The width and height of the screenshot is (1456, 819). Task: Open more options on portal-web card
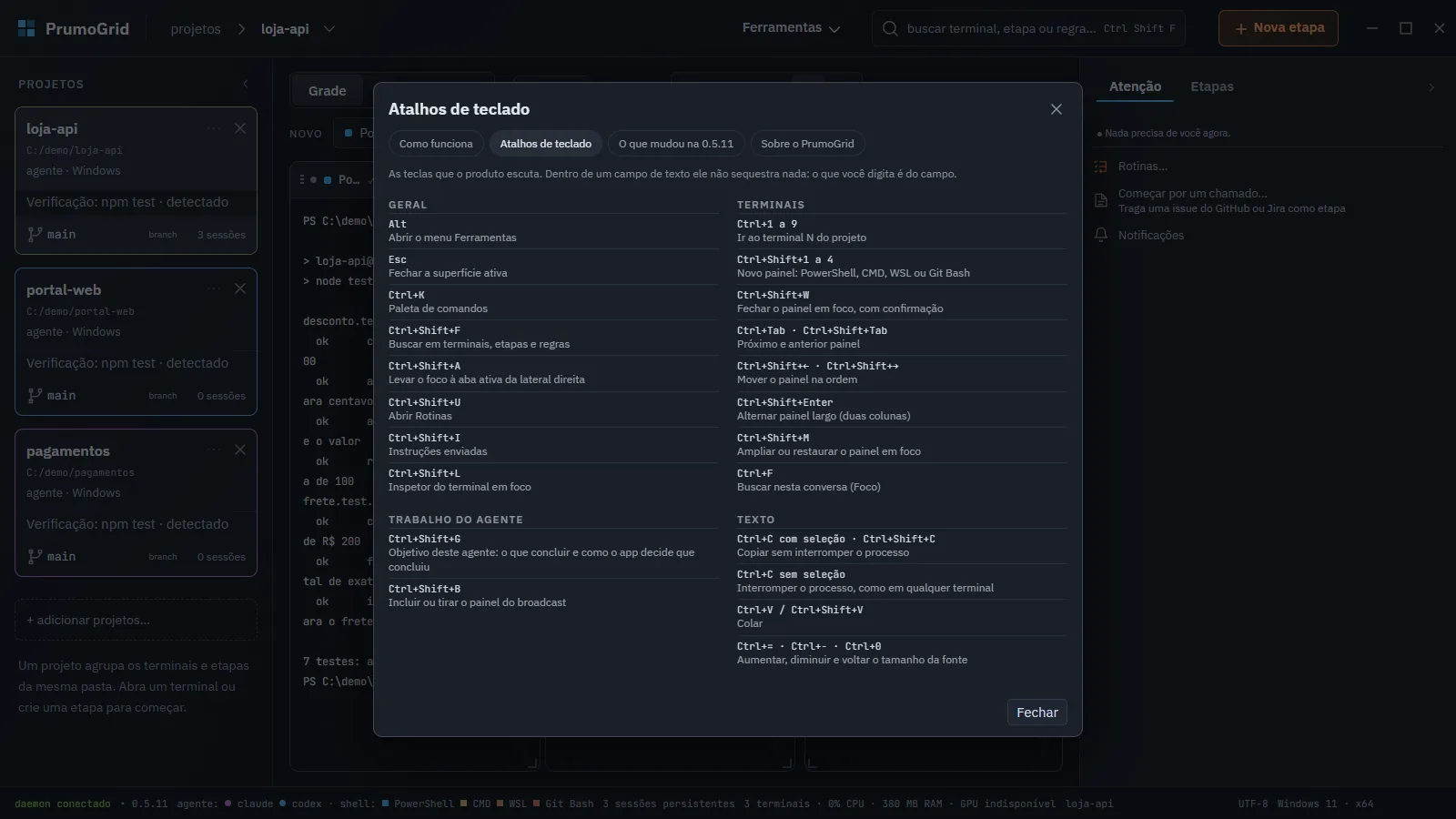pos(214,288)
